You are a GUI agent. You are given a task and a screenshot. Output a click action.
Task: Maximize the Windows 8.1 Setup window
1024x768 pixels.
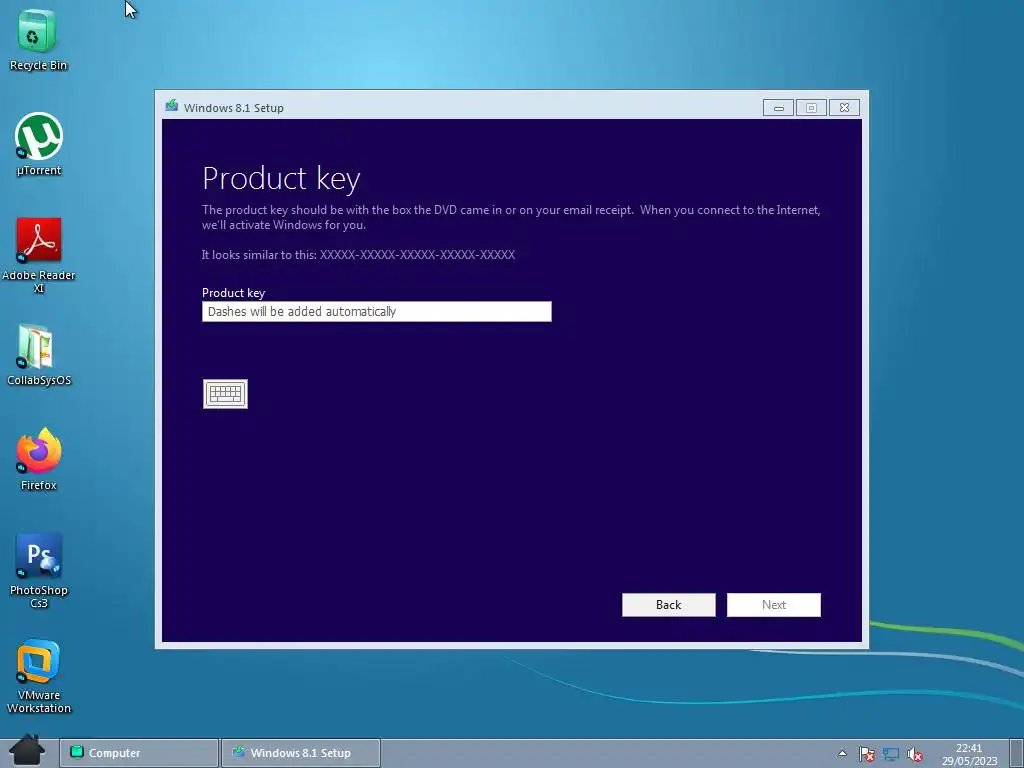click(x=811, y=108)
